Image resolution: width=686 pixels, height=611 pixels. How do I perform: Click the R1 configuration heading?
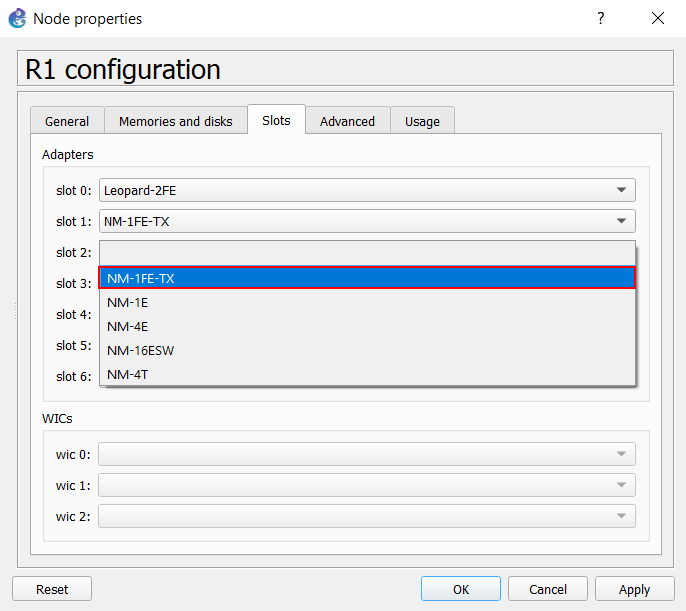pyautogui.click(x=123, y=69)
